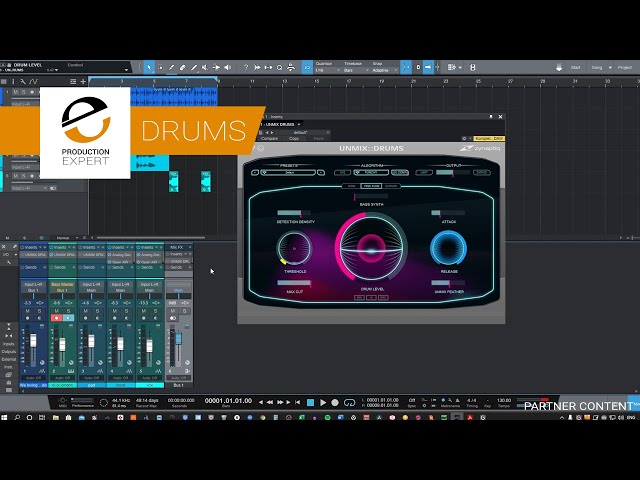
Task: Open Task View from the taskbar
Action: pyautogui.click(x=42, y=418)
